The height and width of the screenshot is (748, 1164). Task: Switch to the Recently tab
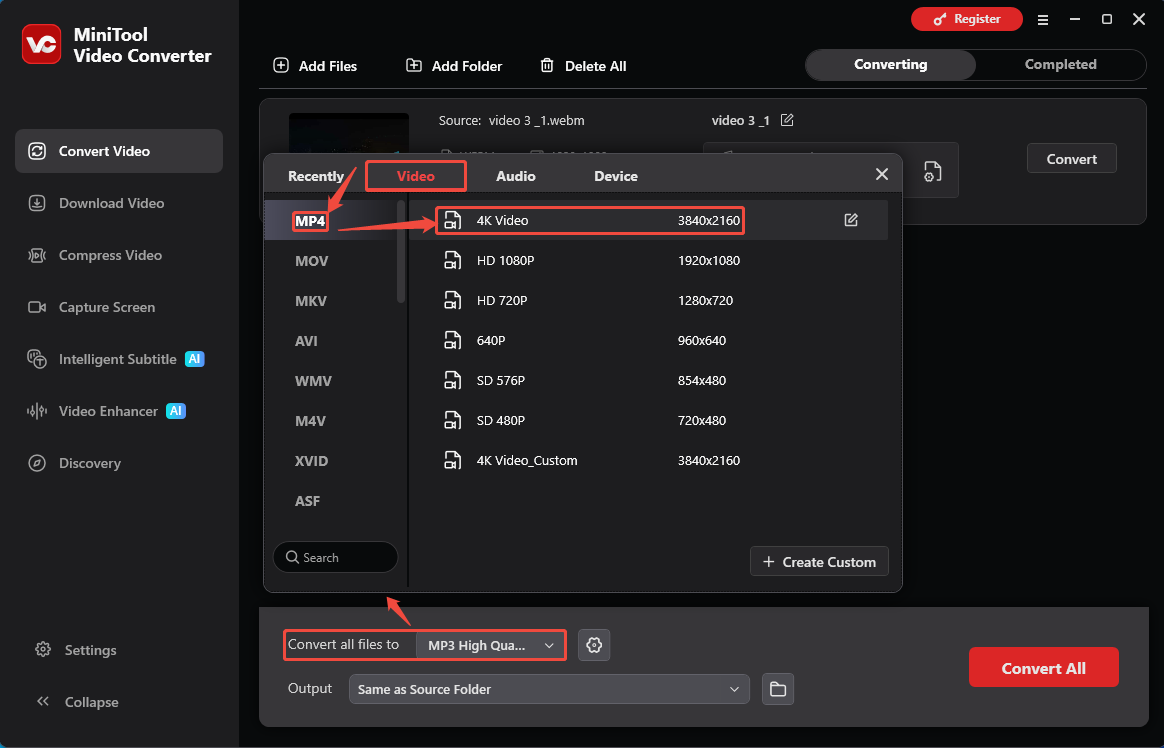tap(315, 176)
